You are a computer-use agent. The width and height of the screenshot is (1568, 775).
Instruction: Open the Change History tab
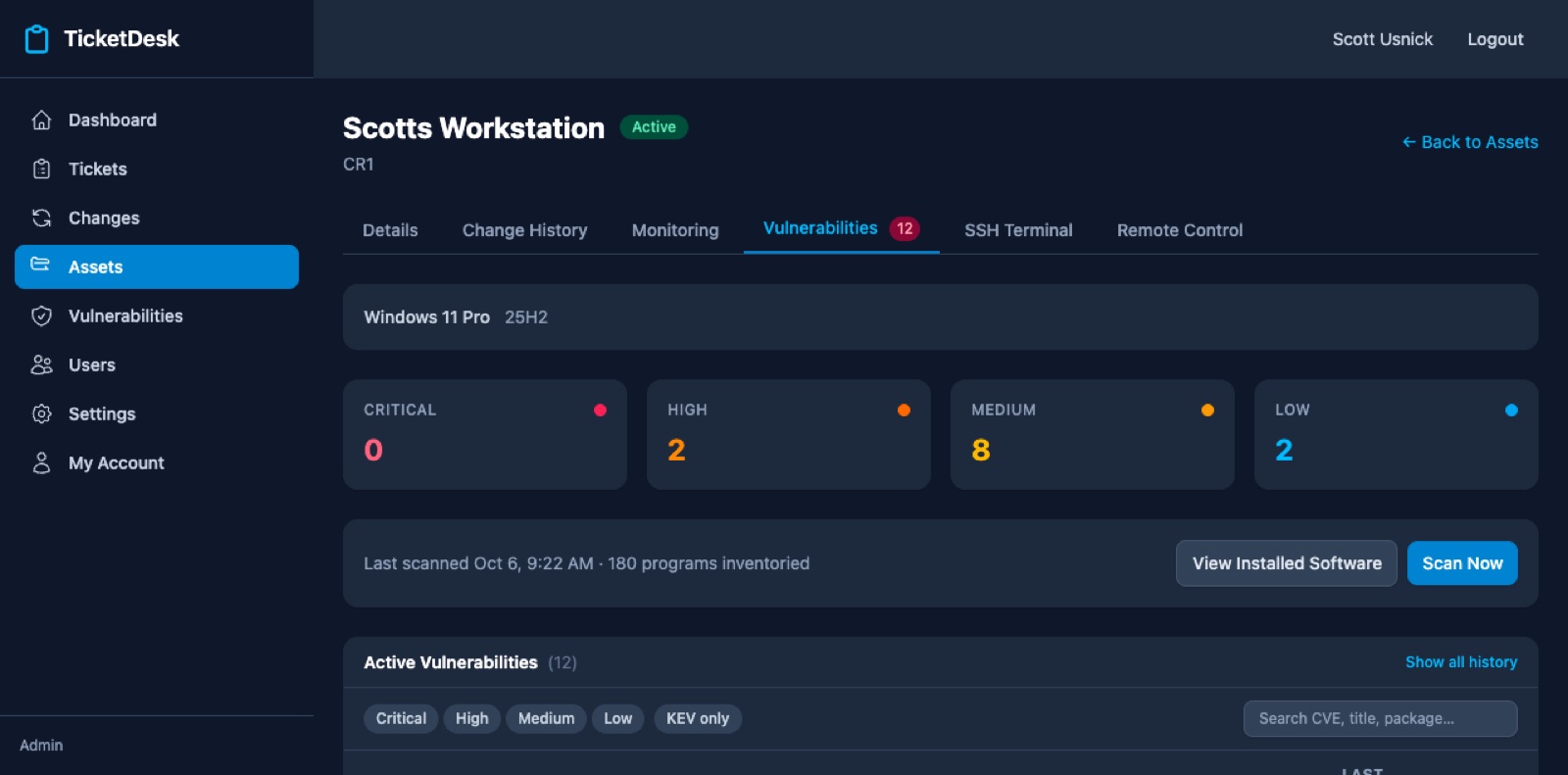[524, 230]
